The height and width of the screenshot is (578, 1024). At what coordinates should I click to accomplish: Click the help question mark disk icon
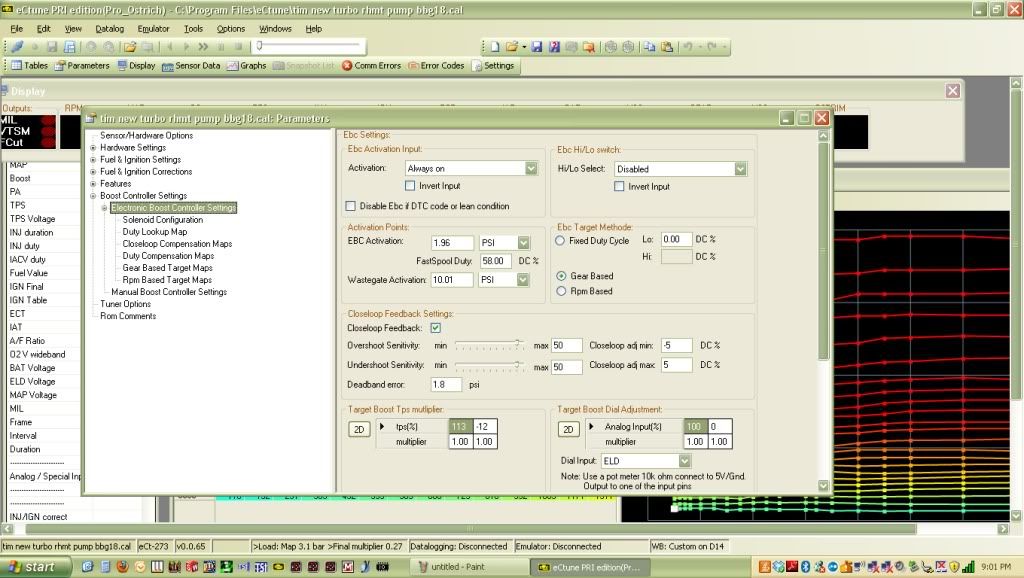(x=554, y=46)
